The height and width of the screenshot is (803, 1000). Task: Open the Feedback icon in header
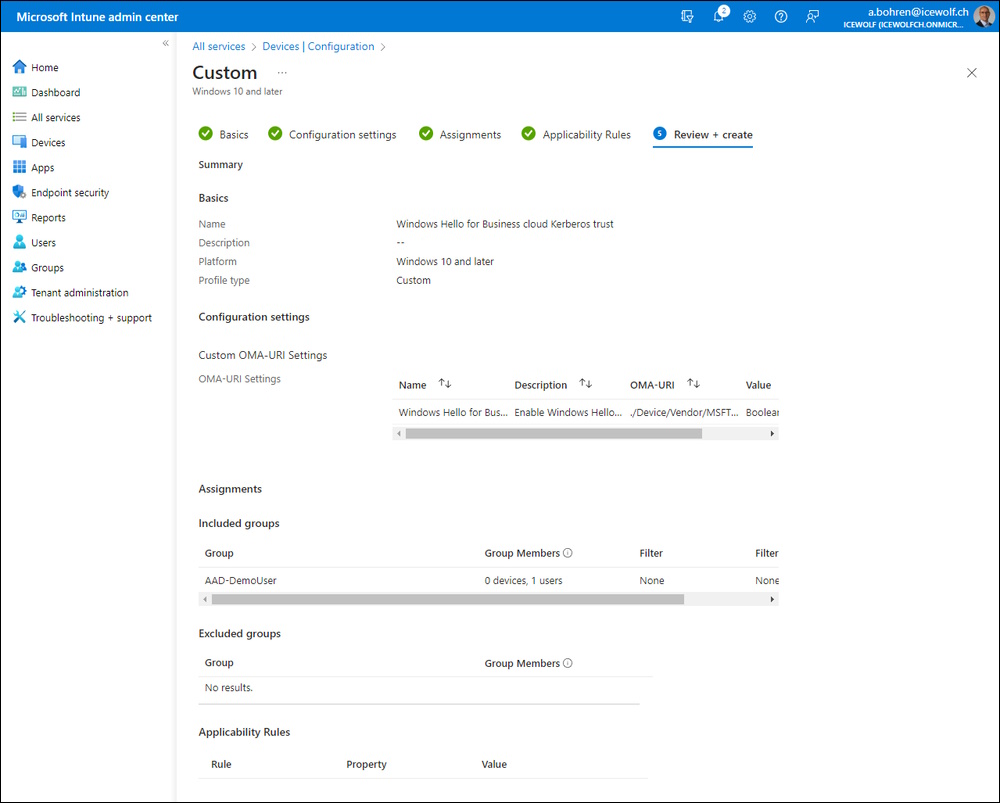[812, 17]
